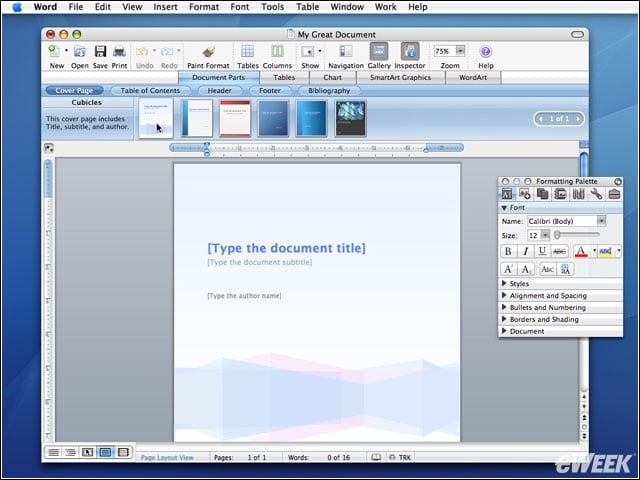This screenshot has width=640, height=480.
Task: Switch to the Chart gallery tab
Action: [332, 77]
